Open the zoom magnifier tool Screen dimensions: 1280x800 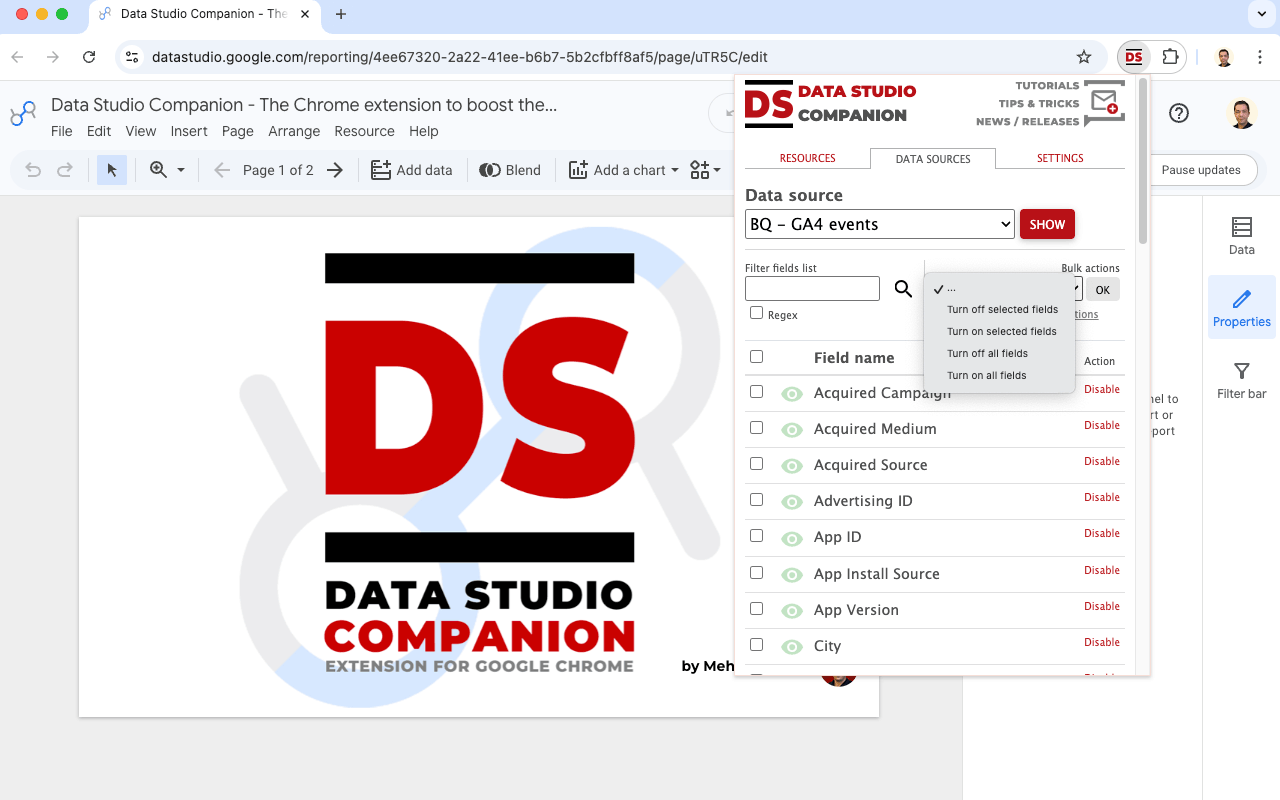(x=158, y=170)
